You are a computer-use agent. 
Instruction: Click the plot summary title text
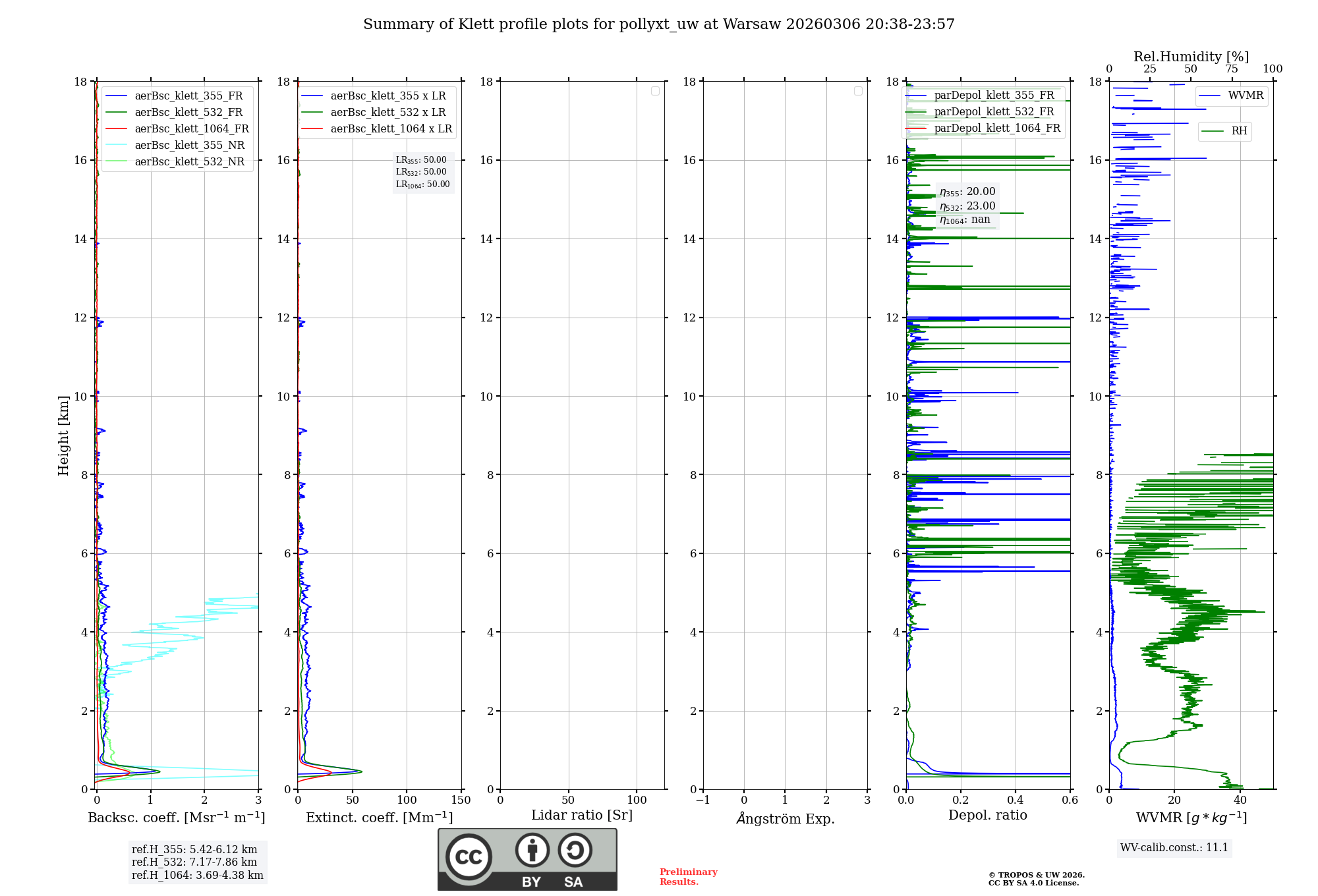point(658,24)
